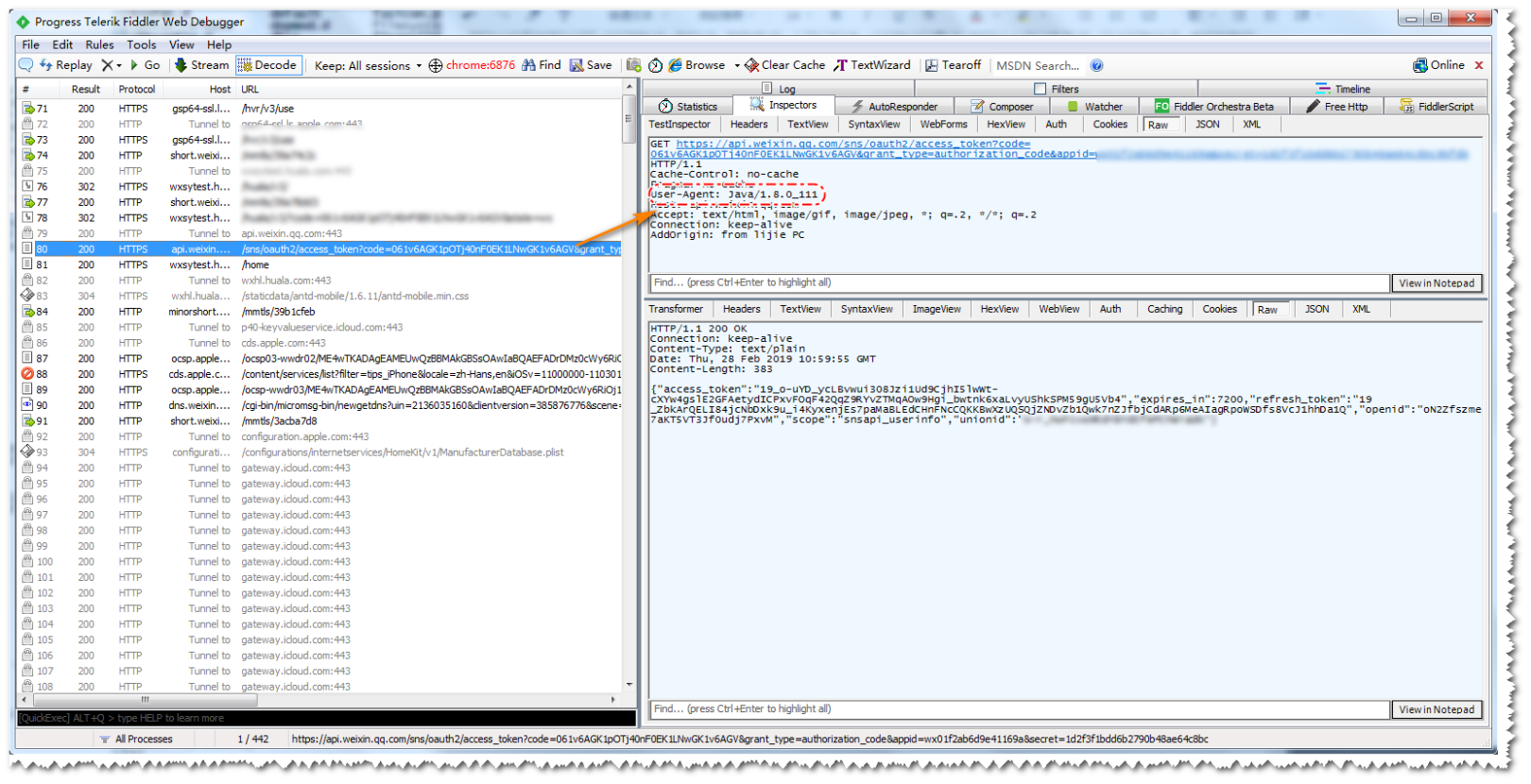Toggle Stream mode

(x=202, y=65)
